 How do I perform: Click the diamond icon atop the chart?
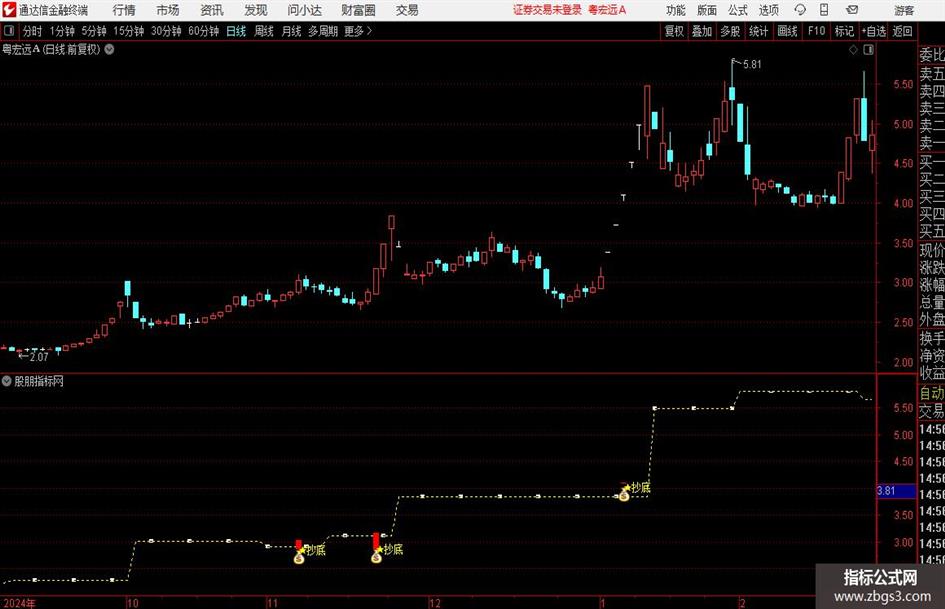(x=853, y=50)
